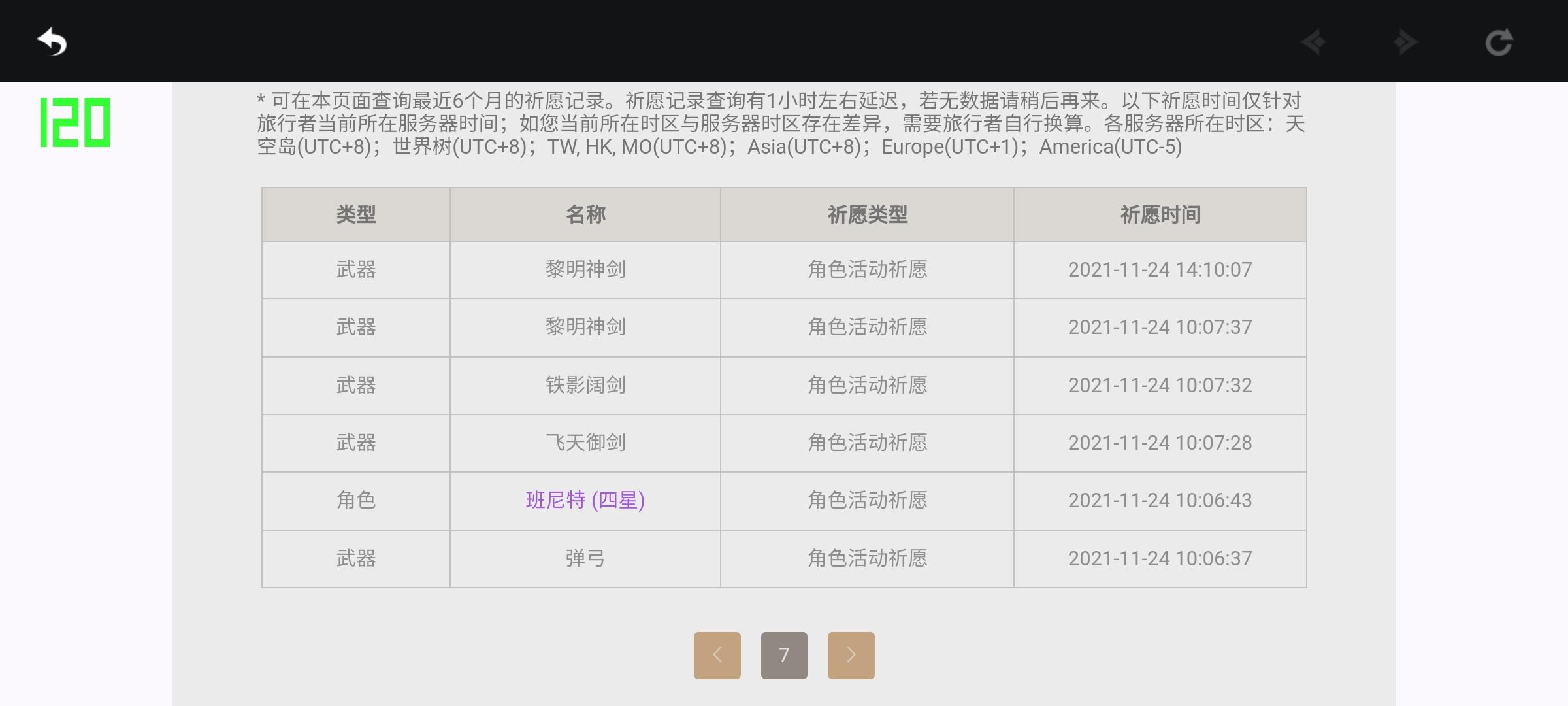Click the 祈愿时间 column header

pos(1160,214)
